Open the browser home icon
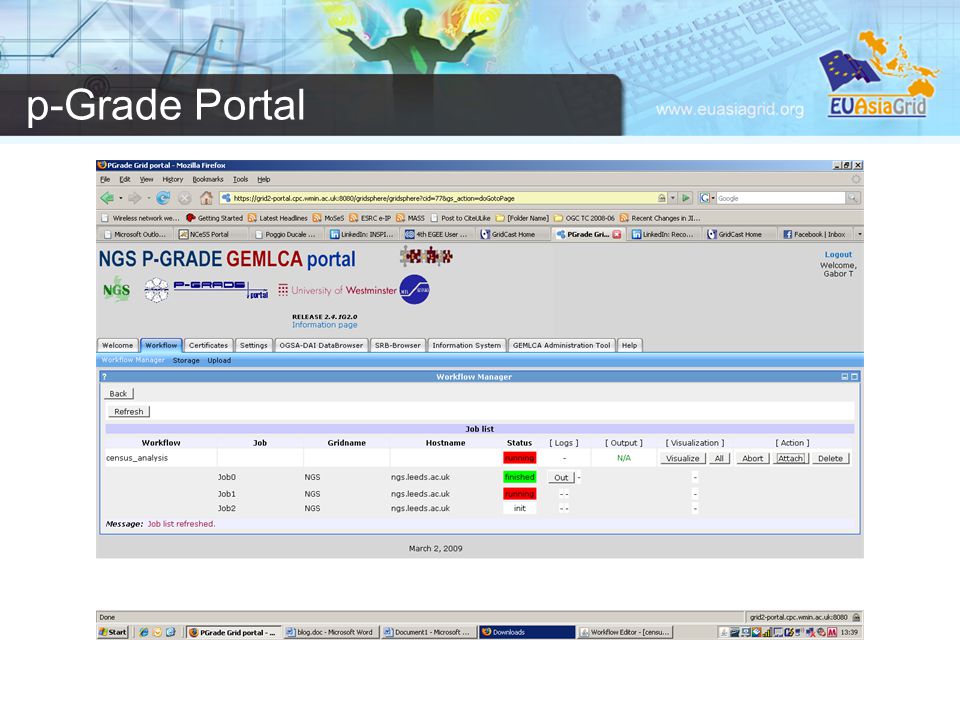Image resolution: width=960 pixels, height=720 pixels. (x=206, y=198)
